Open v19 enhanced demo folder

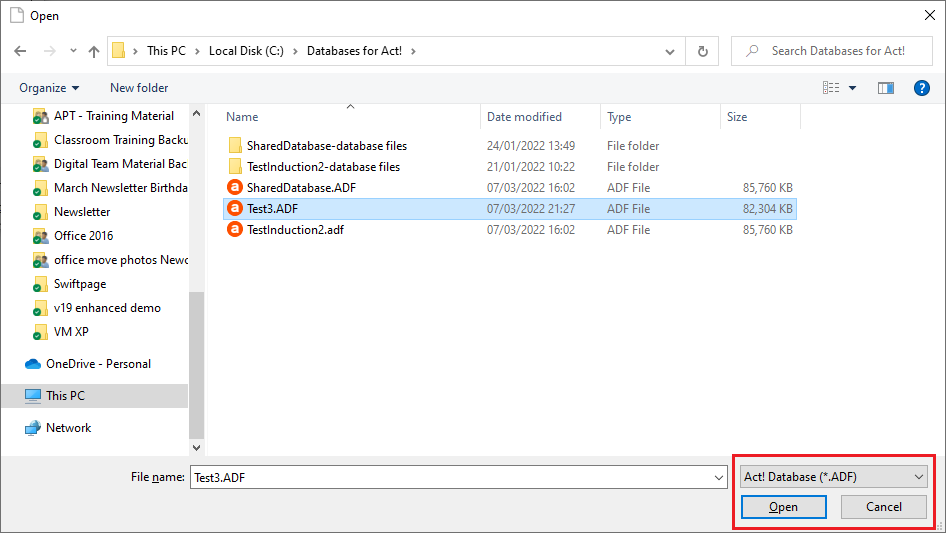point(107,308)
